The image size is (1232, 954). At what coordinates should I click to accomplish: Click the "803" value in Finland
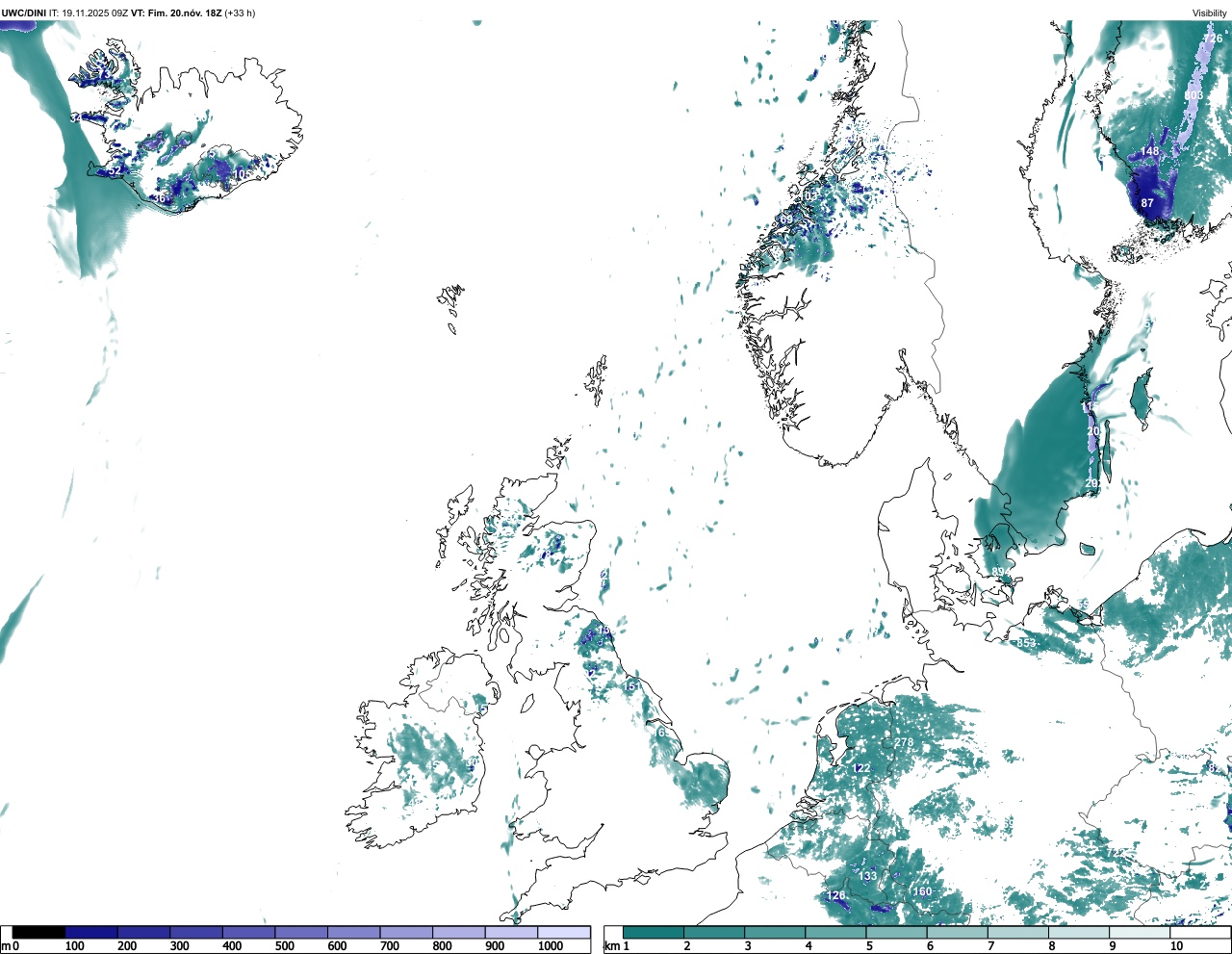click(x=1193, y=95)
